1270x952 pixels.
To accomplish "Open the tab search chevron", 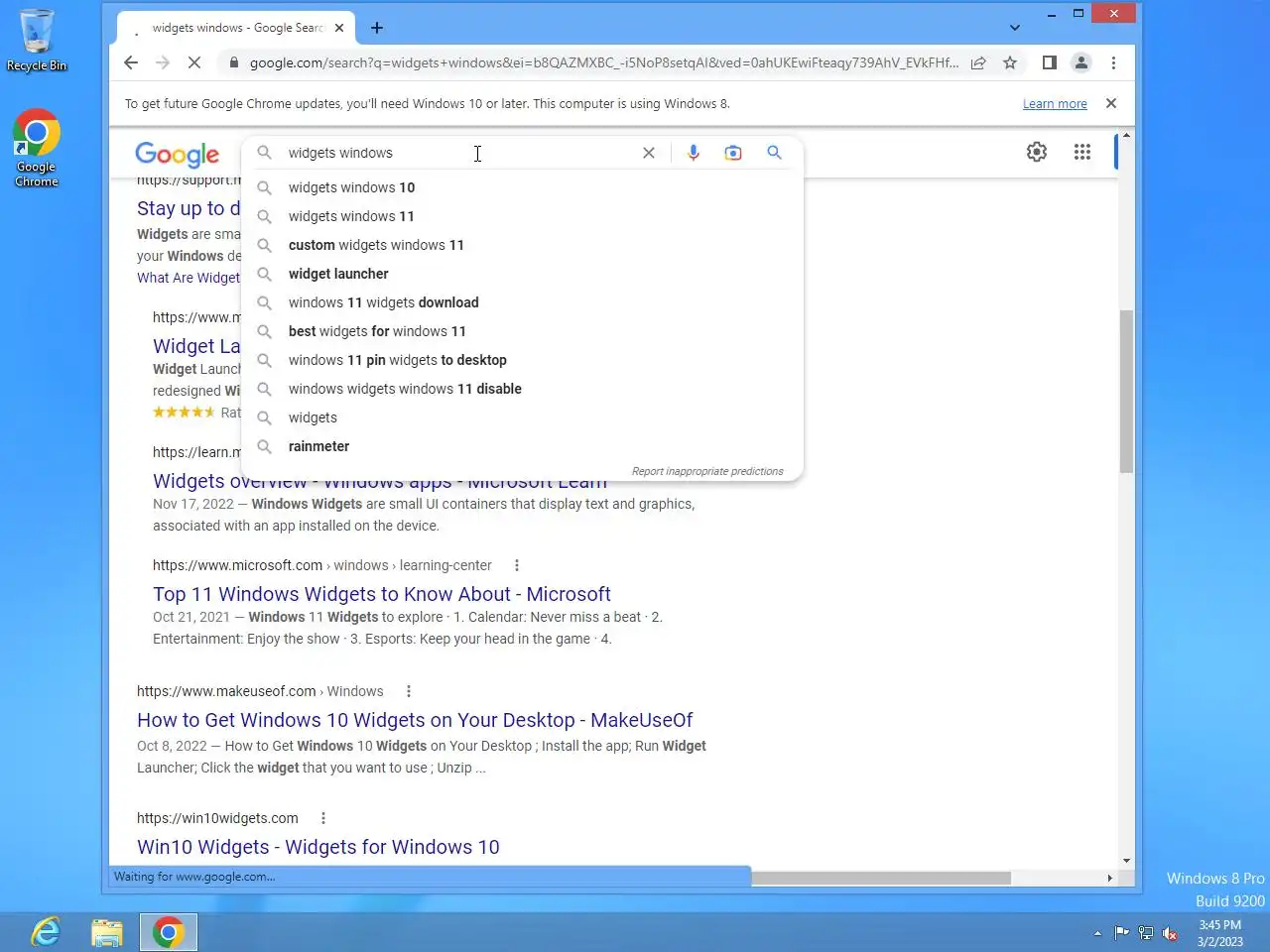I will 1014,28.
